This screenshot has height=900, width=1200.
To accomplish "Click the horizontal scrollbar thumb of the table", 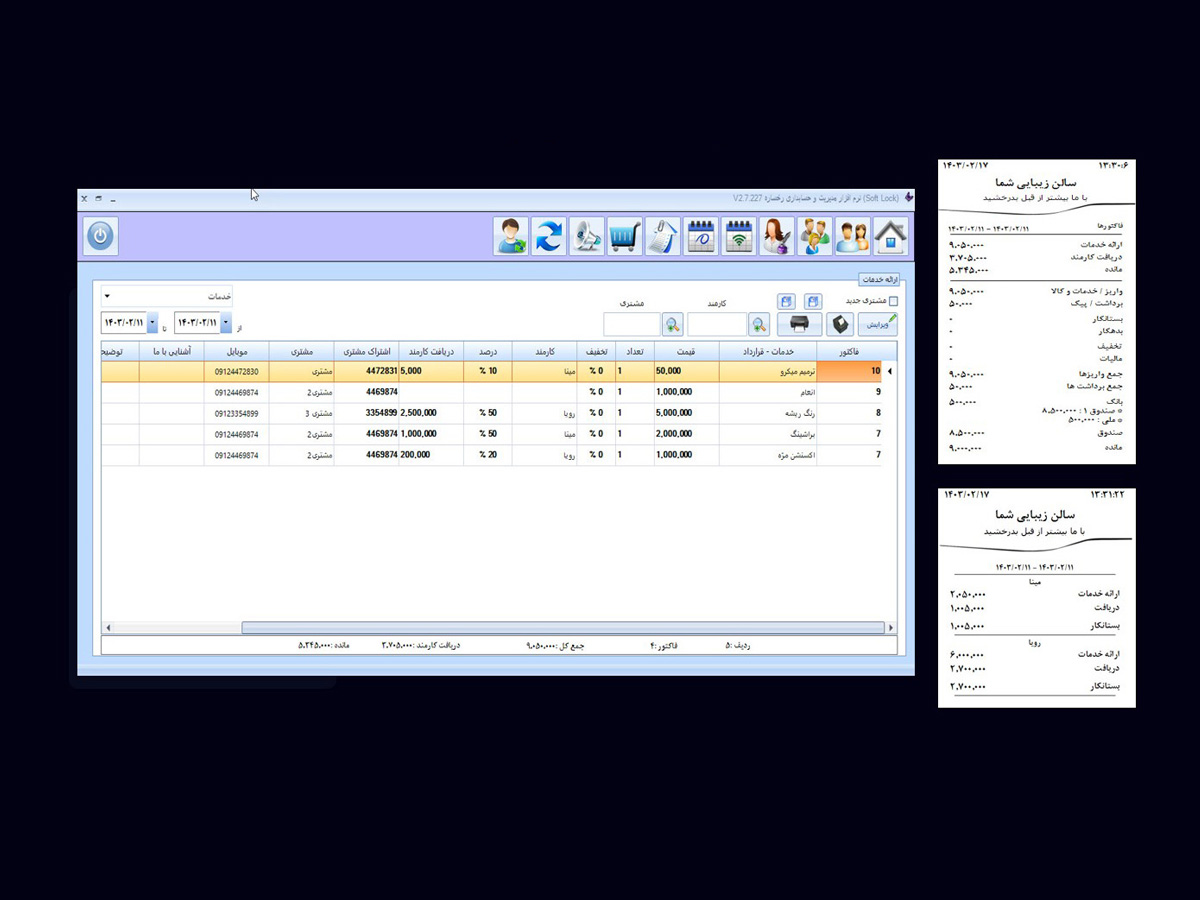I will click(x=563, y=627).
